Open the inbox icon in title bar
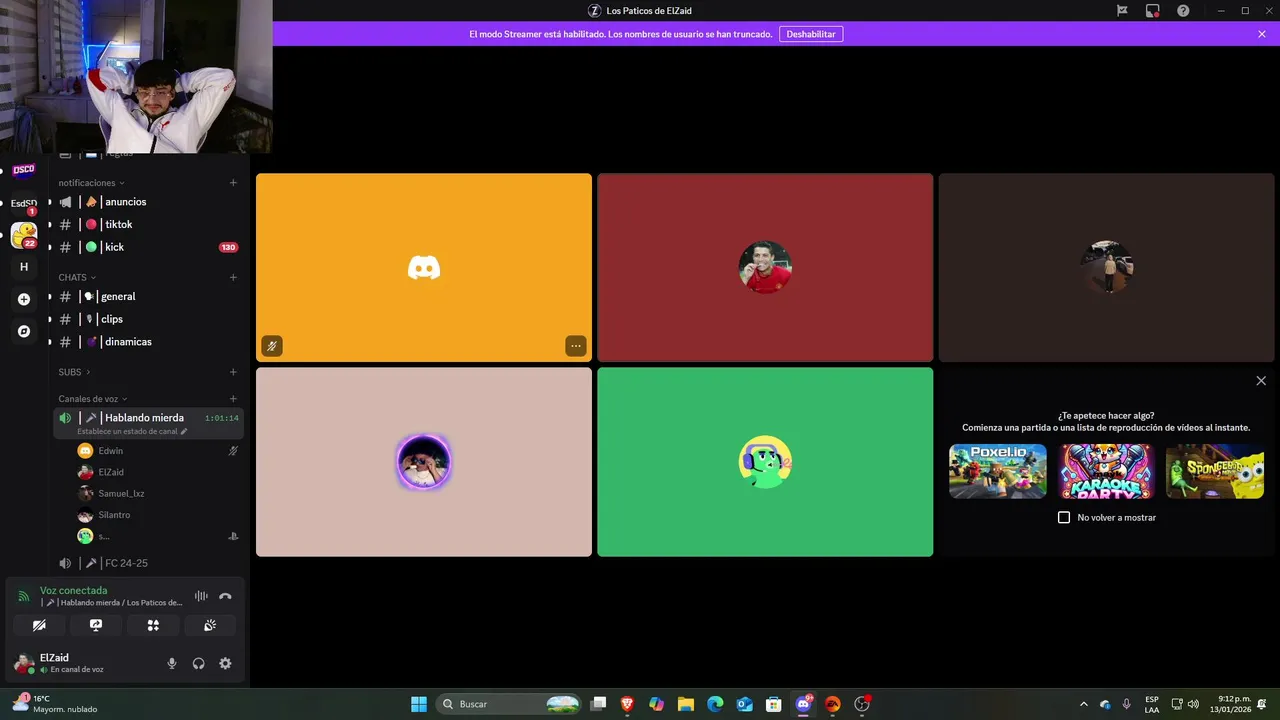 pos(1153,11)
